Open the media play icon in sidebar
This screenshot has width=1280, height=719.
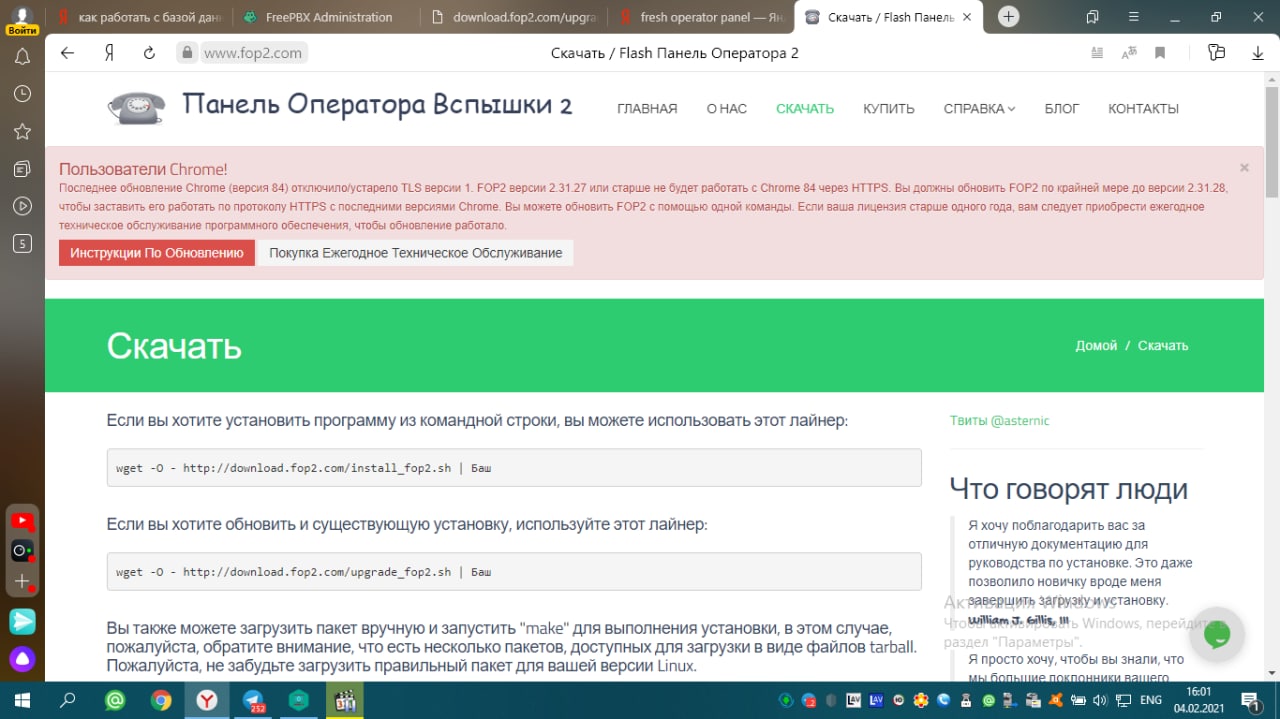point(22,206)
